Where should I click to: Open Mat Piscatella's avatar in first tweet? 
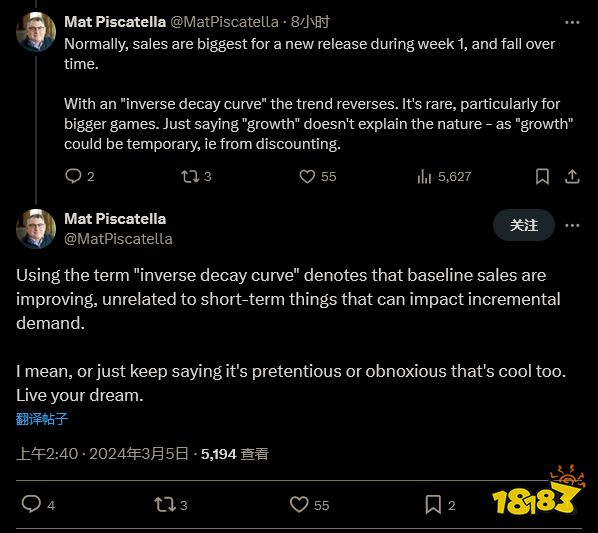point(36,32)
